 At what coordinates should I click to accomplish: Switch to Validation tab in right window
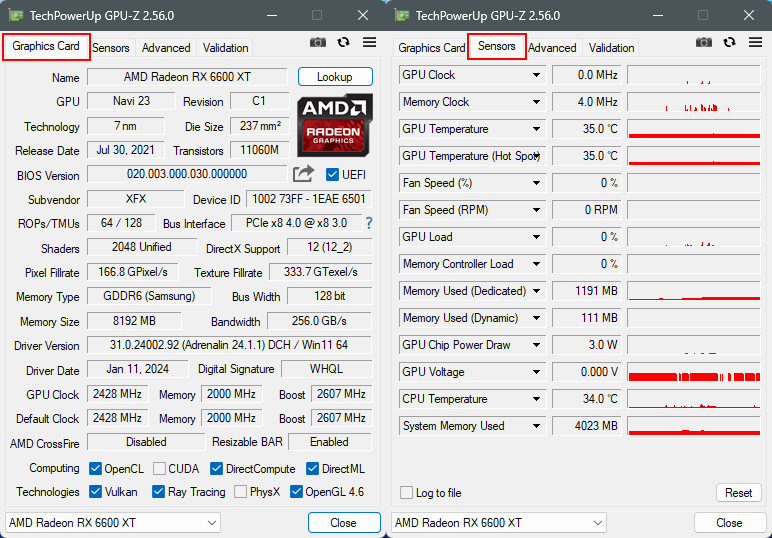(611, 48)
